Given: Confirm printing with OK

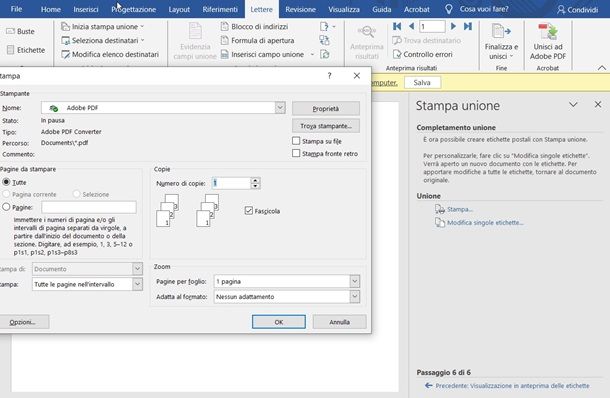Looking at the screenshot, I should pos(279,322).
